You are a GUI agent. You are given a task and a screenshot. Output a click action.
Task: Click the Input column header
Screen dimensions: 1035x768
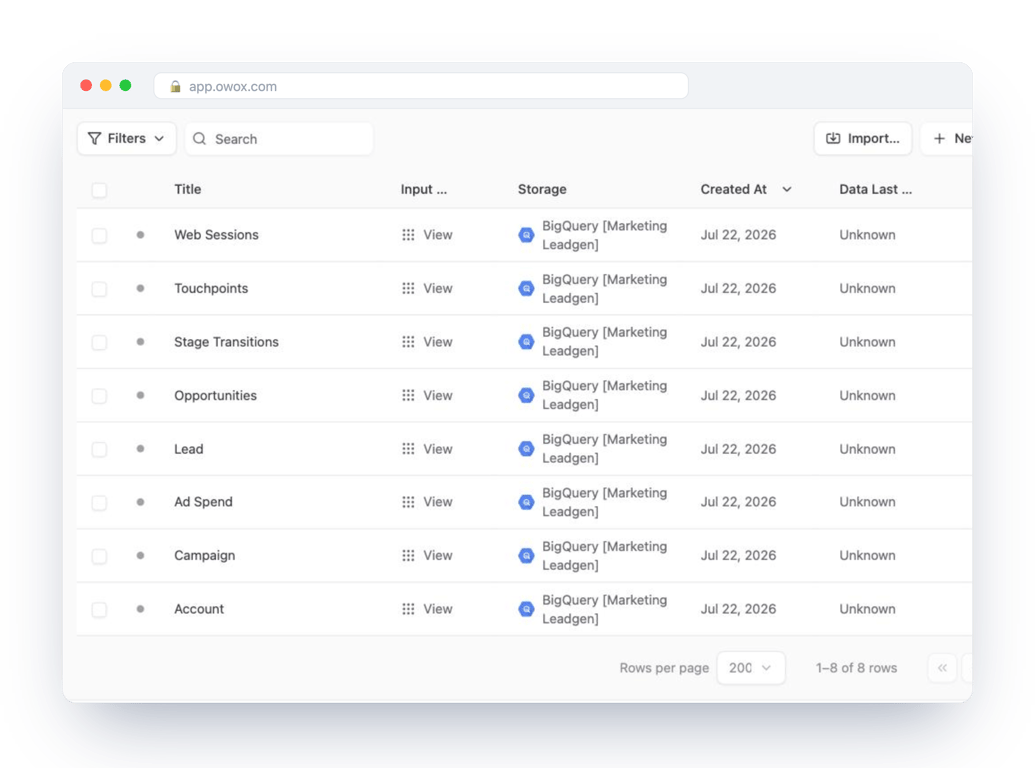(x=424, y=189)
